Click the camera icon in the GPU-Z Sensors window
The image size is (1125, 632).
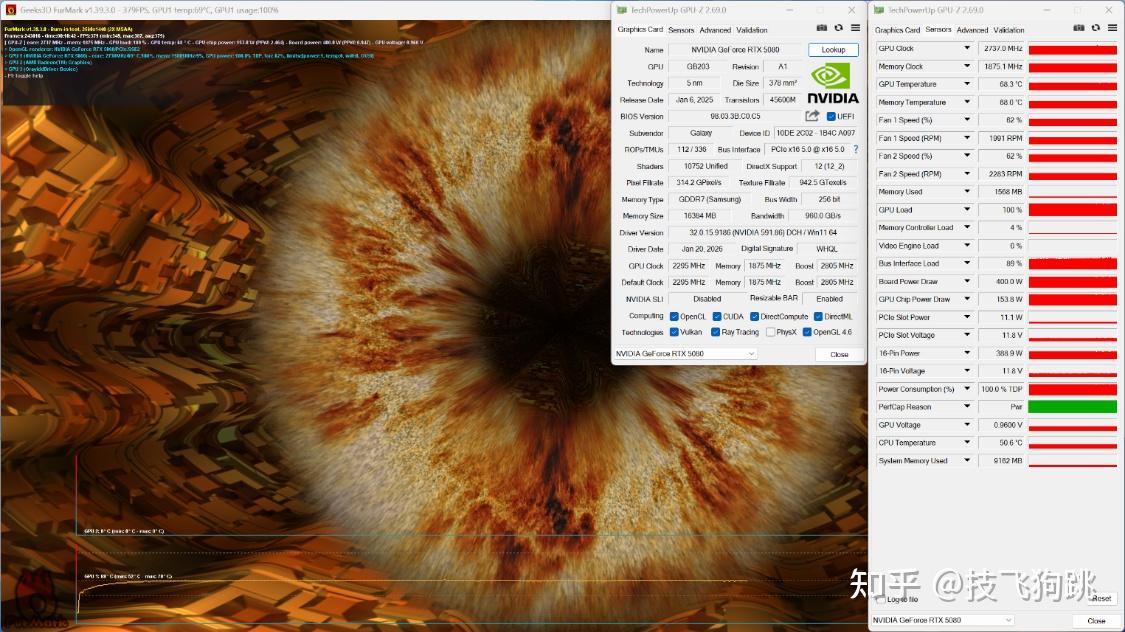click(x=1078, y=28)
